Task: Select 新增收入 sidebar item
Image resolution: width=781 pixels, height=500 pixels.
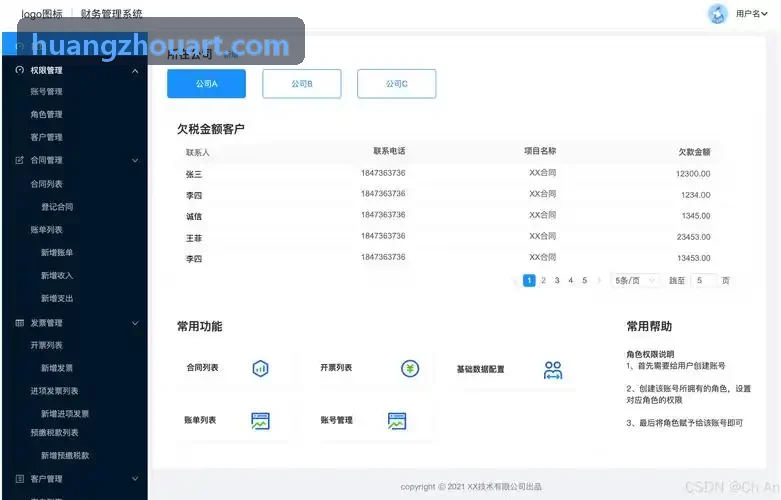Action: point(57,275)
